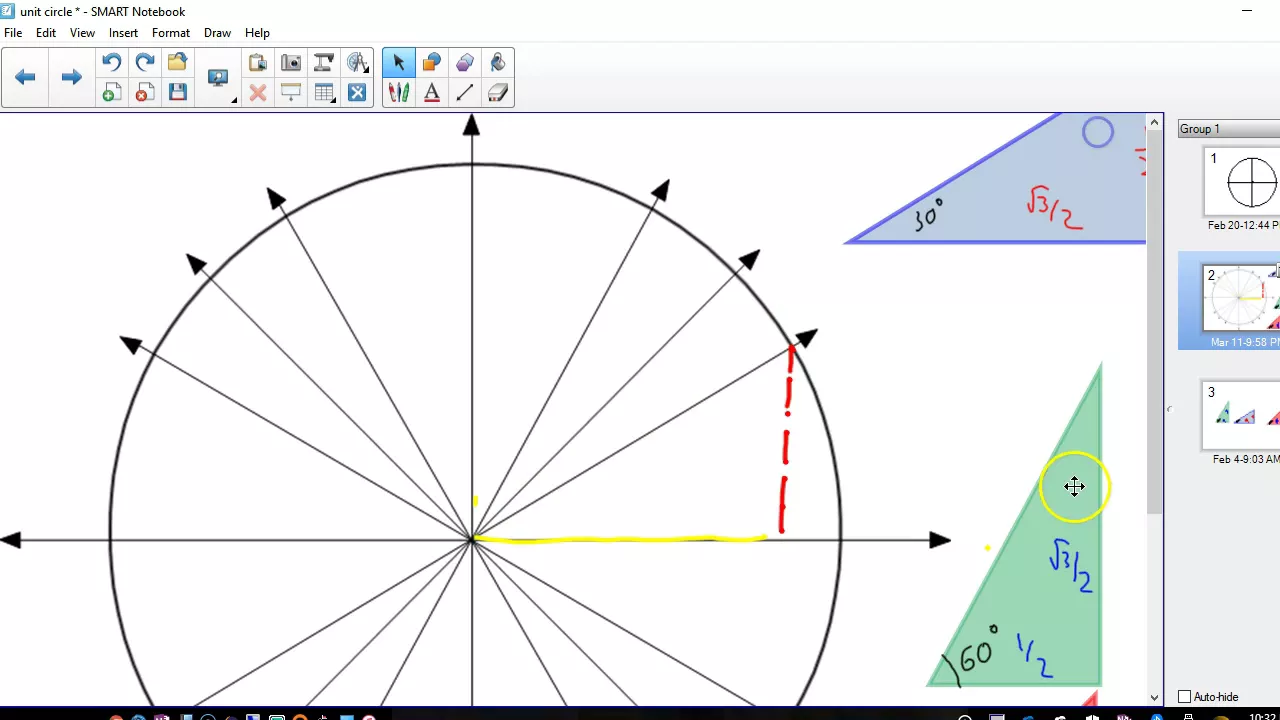Select page 2 thumbnail in sorter

(1242, 298)
